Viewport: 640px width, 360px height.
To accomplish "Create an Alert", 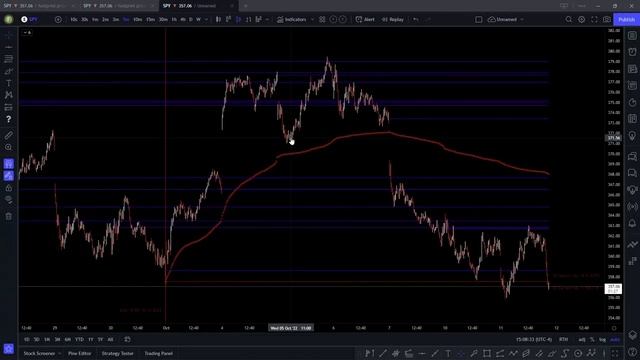I will click(365, 19).
